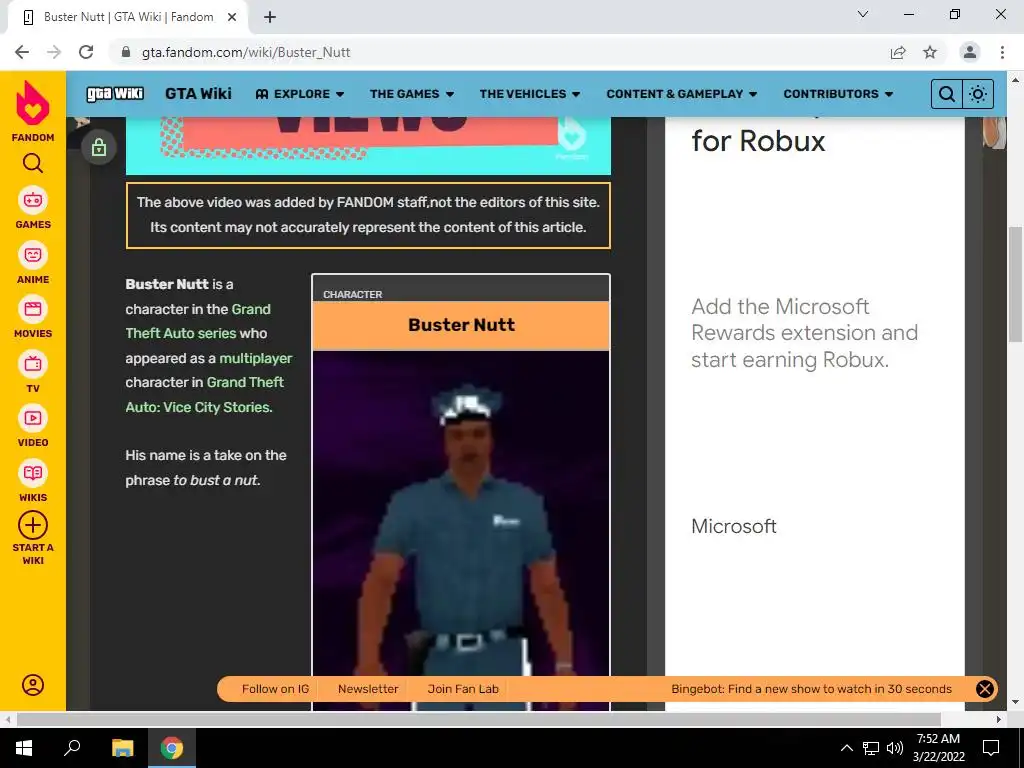
Task: Bookmark this page with the star icon
Action: [x=930, y=52]
